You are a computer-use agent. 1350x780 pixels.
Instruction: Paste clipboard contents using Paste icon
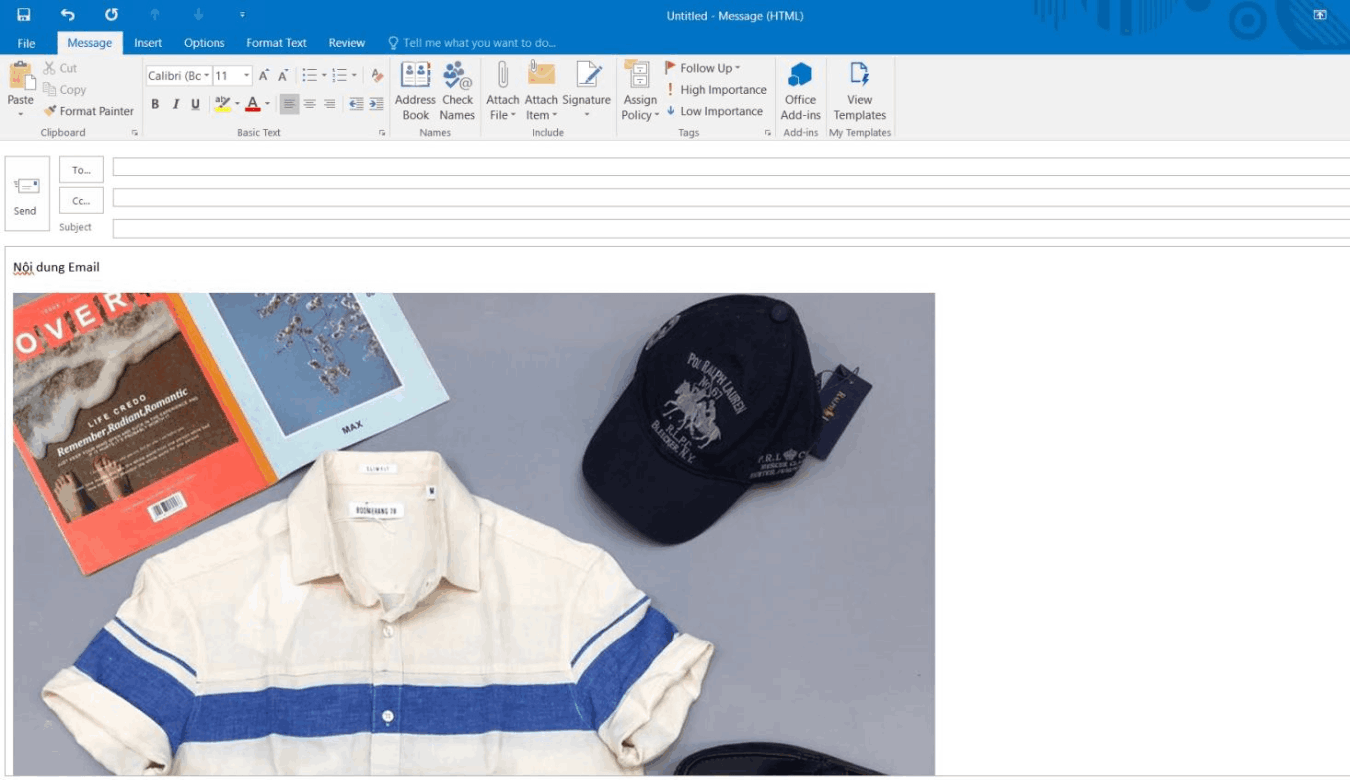[x=21, y=77]
